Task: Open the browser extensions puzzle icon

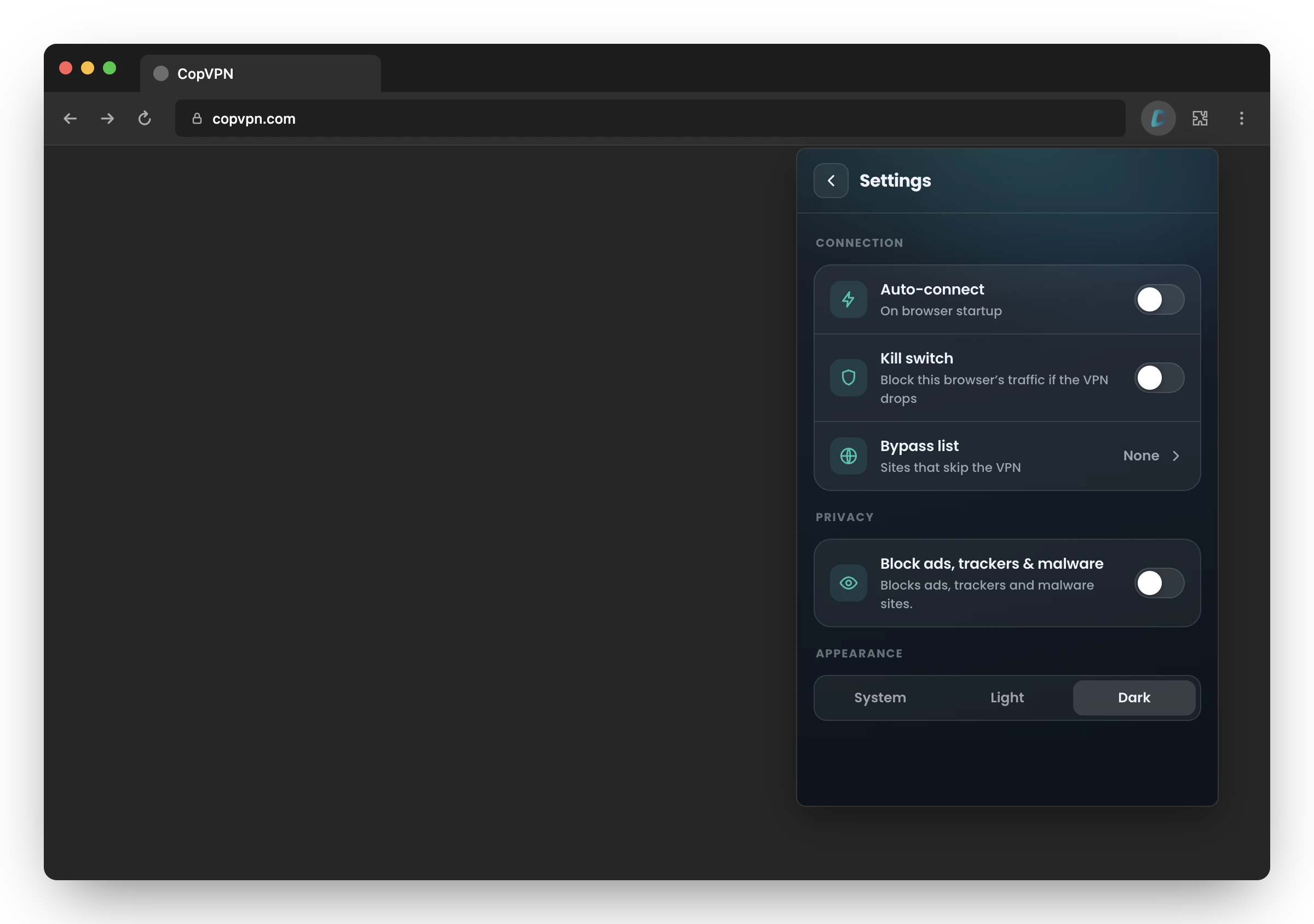Action: point(1200,118)
